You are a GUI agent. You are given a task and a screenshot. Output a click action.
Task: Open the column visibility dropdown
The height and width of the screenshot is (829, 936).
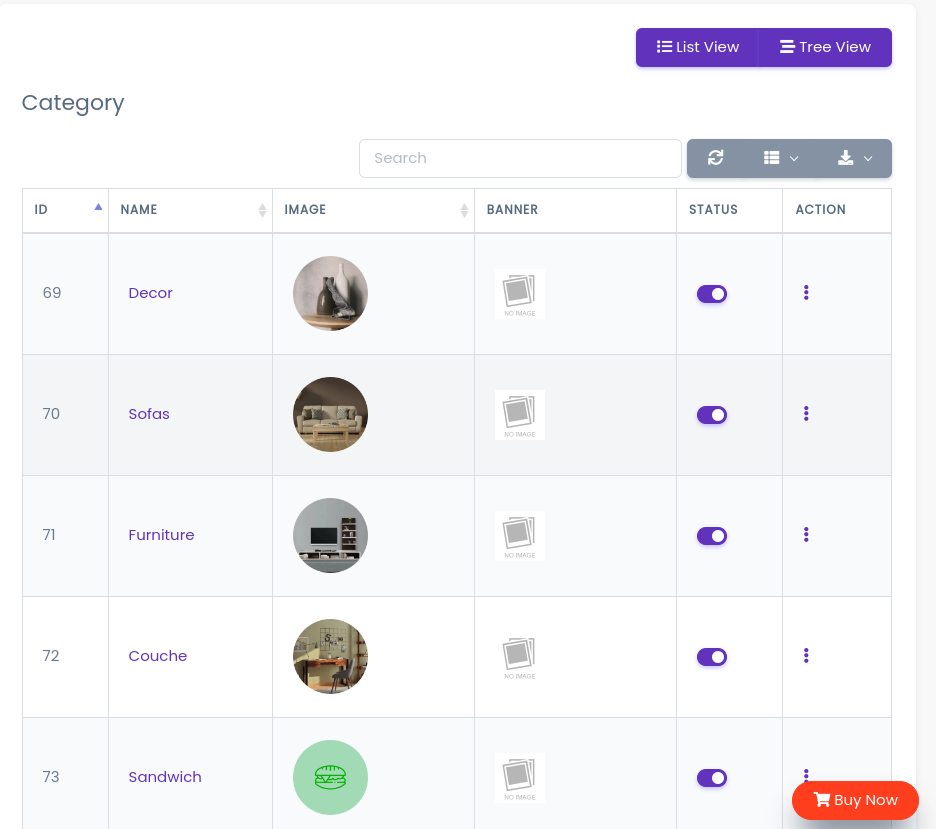click(x=783, y=158)
